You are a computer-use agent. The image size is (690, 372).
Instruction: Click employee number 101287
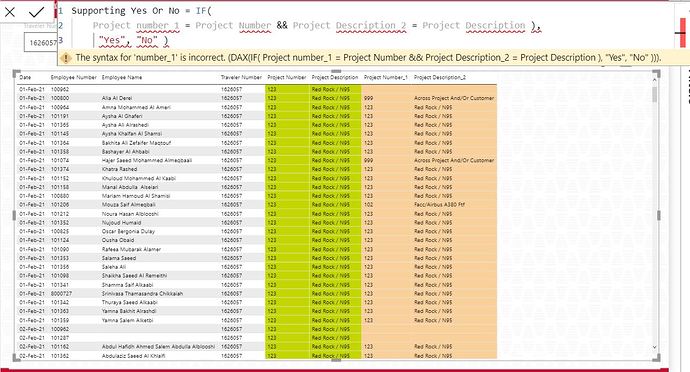(x=60, y=338)
